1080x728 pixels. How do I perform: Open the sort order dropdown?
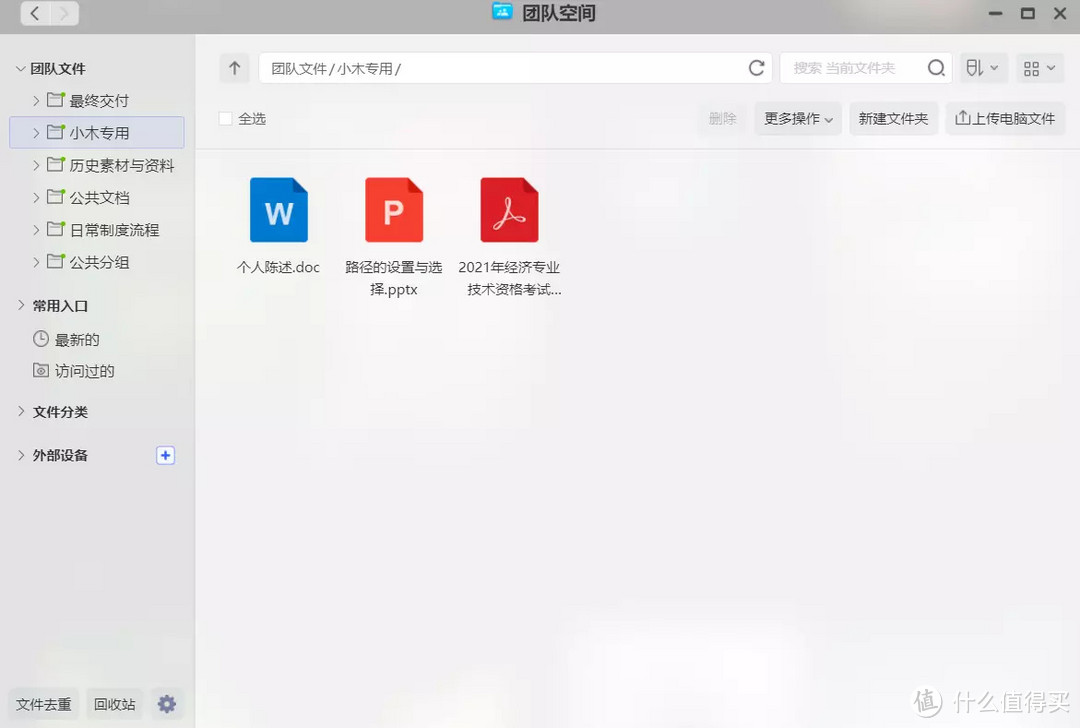[982, 68]
